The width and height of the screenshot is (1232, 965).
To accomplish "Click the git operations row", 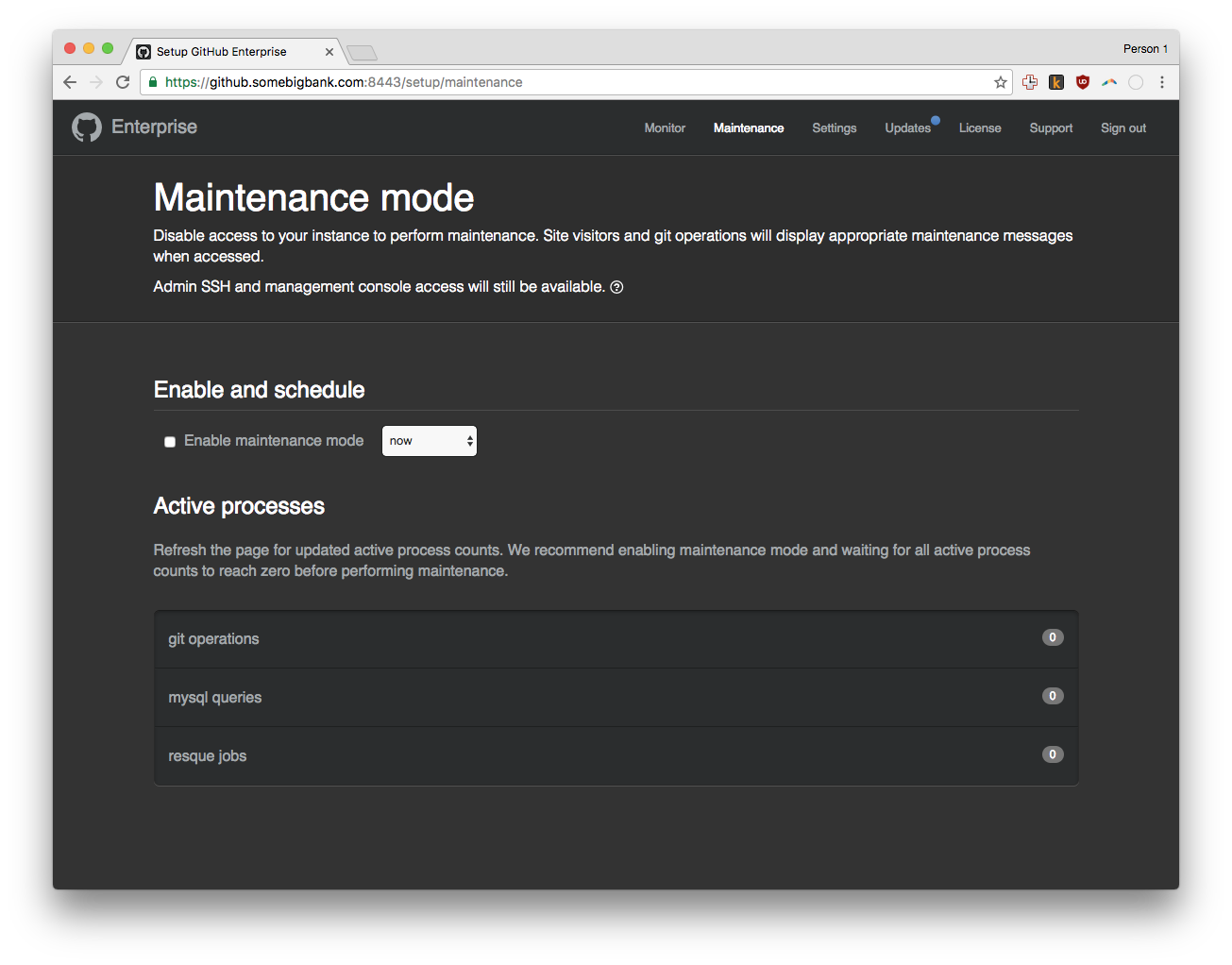I will [x=616, y=639].
